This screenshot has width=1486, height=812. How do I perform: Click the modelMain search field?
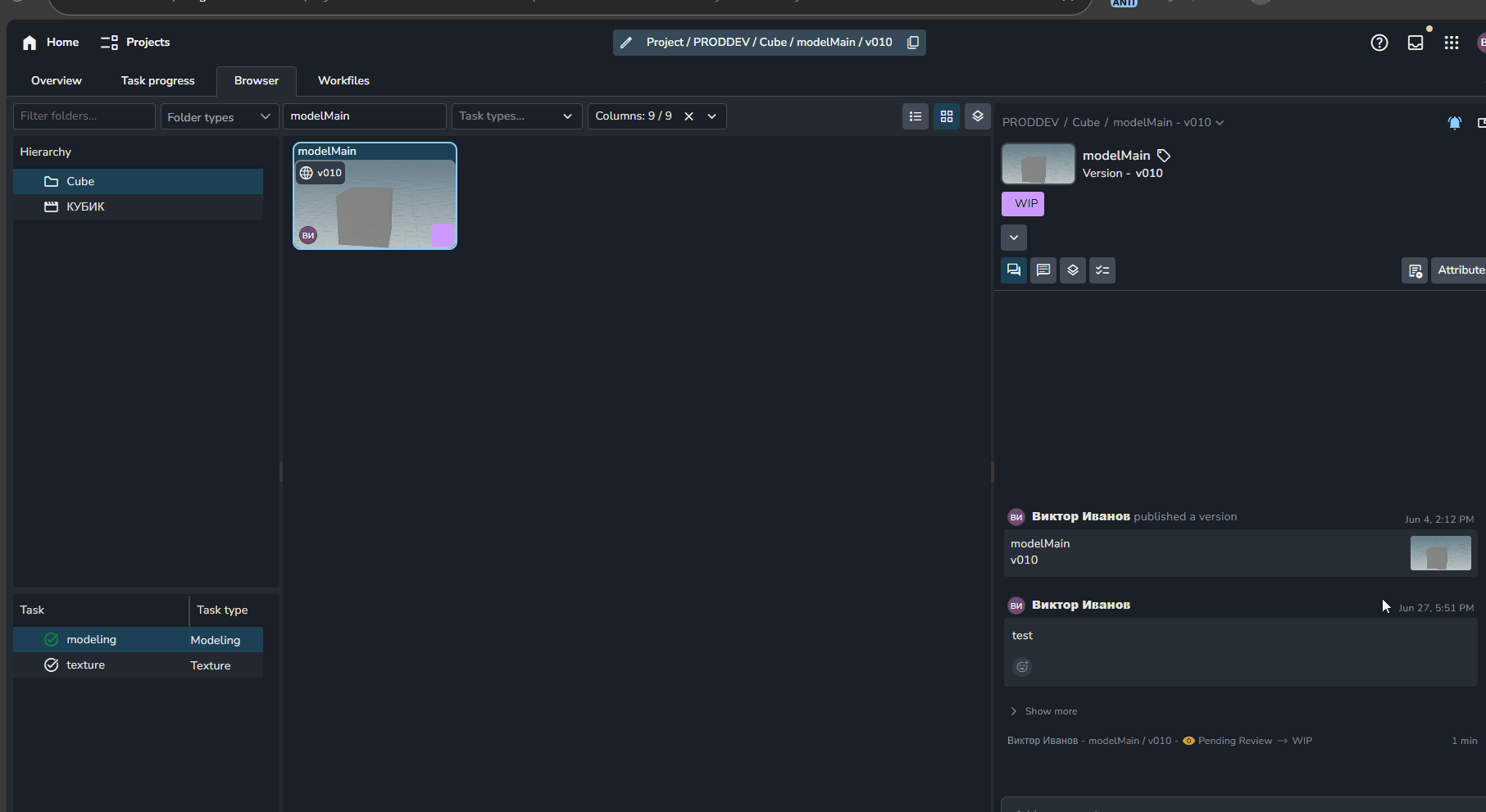coord(365,116)
